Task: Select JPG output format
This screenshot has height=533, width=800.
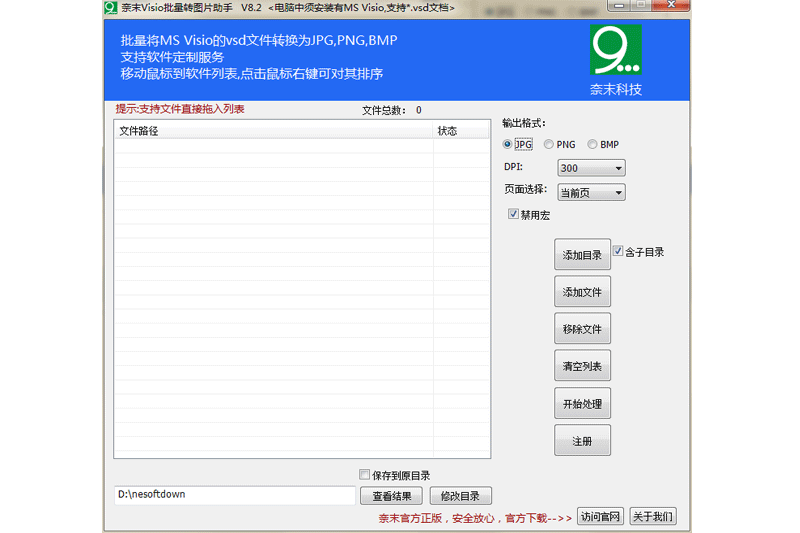Action: [508, 144]
